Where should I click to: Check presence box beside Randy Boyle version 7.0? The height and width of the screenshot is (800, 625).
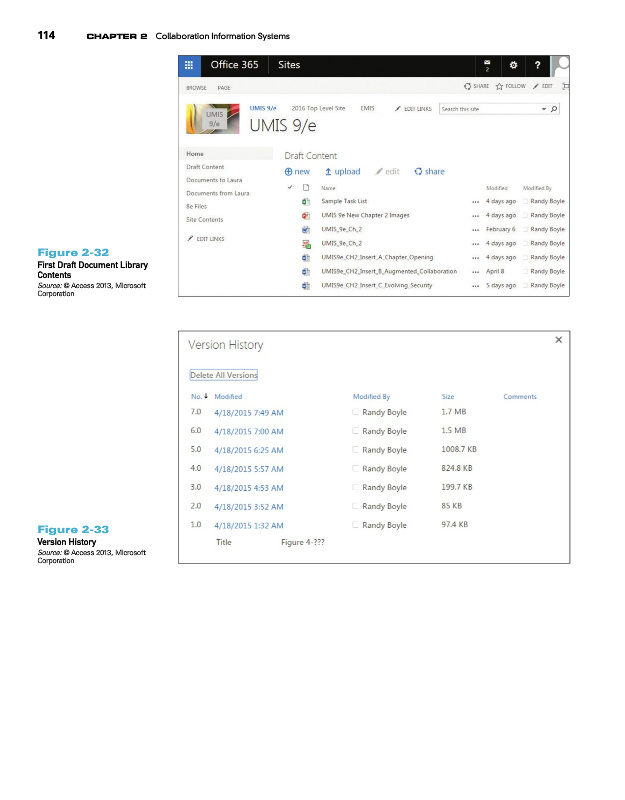coord(355,412)
